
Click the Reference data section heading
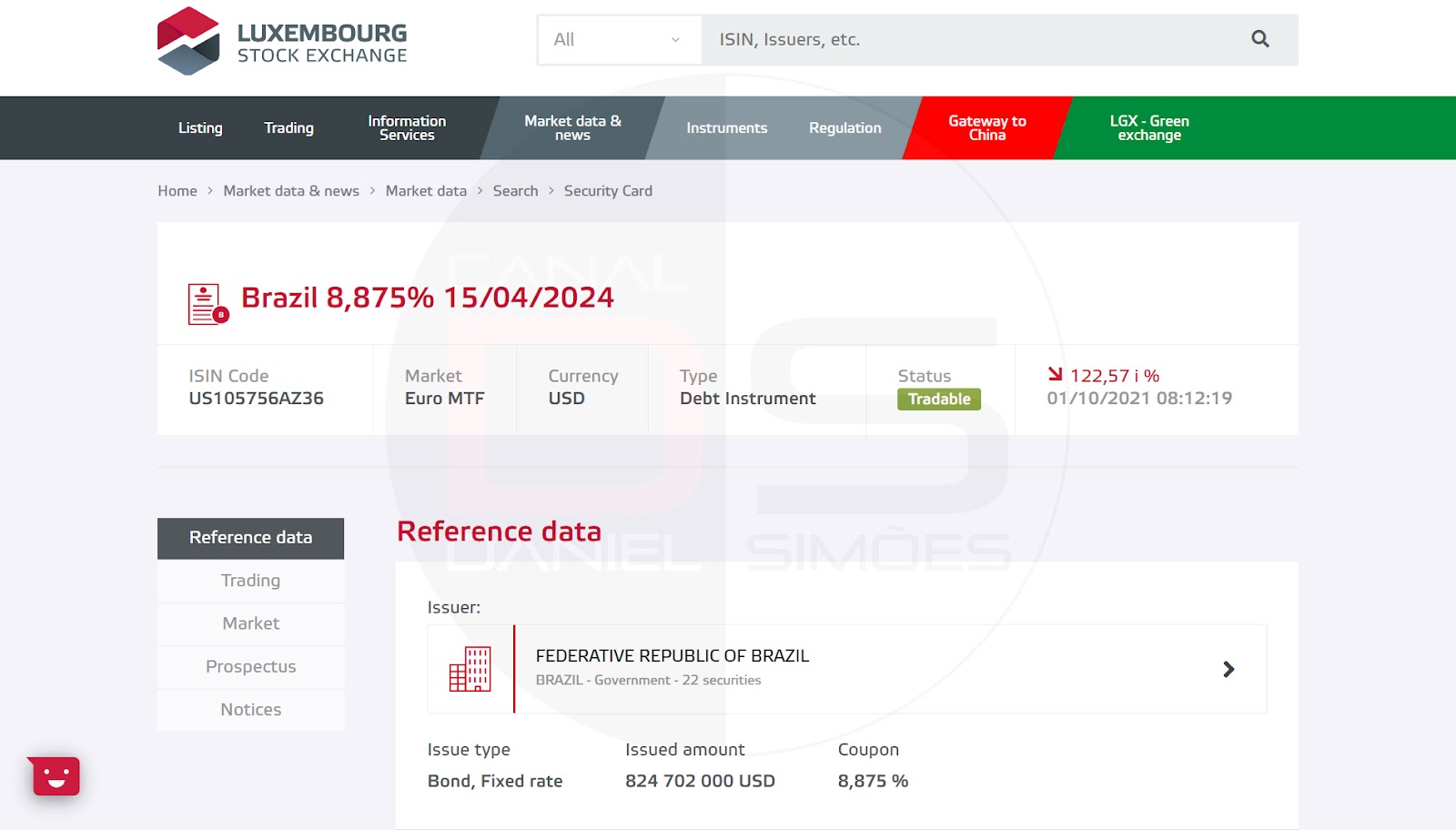tap(500, 531)
